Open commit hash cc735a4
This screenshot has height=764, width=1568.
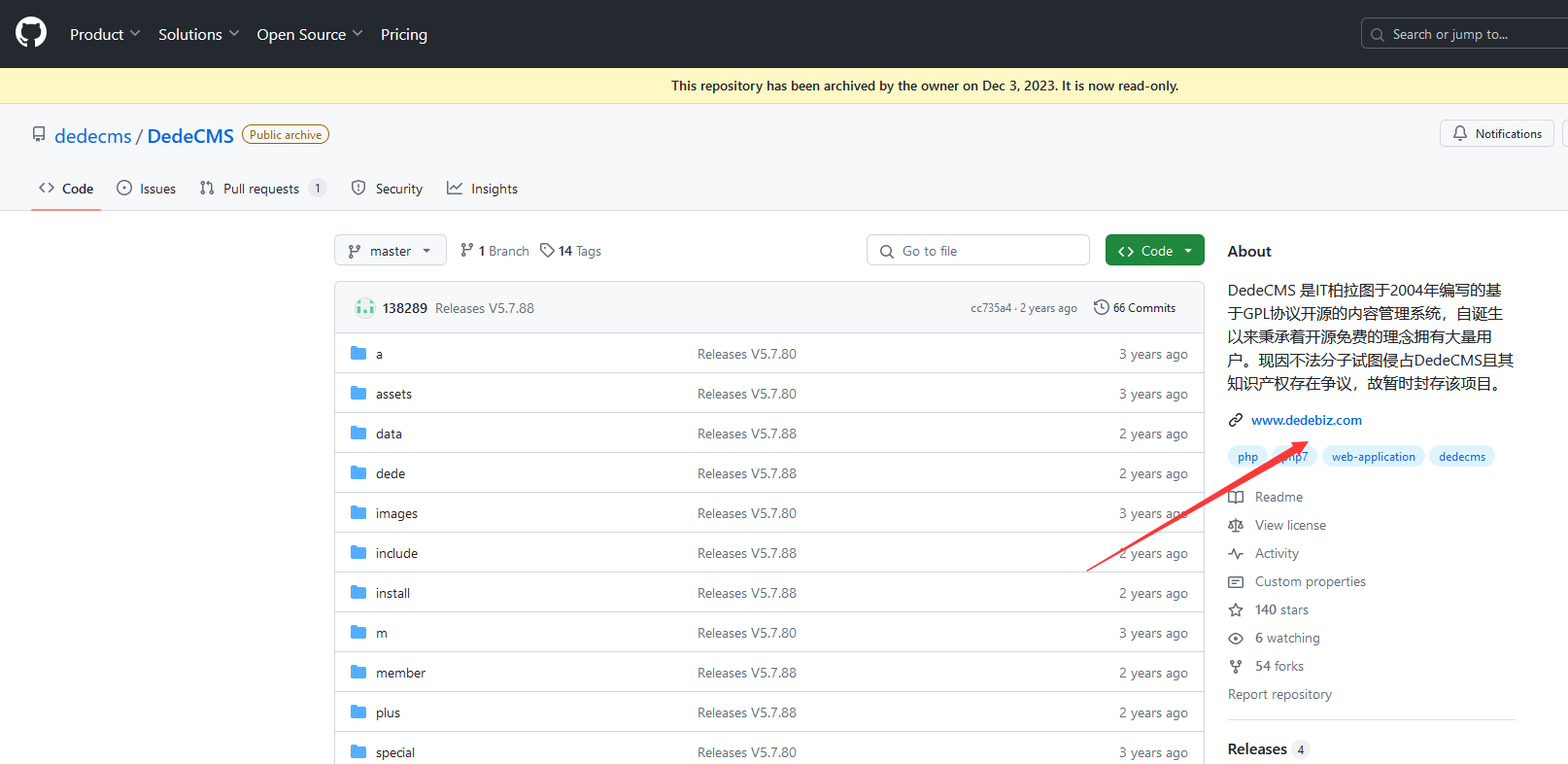pyautogui.click(x=991, y=308)
